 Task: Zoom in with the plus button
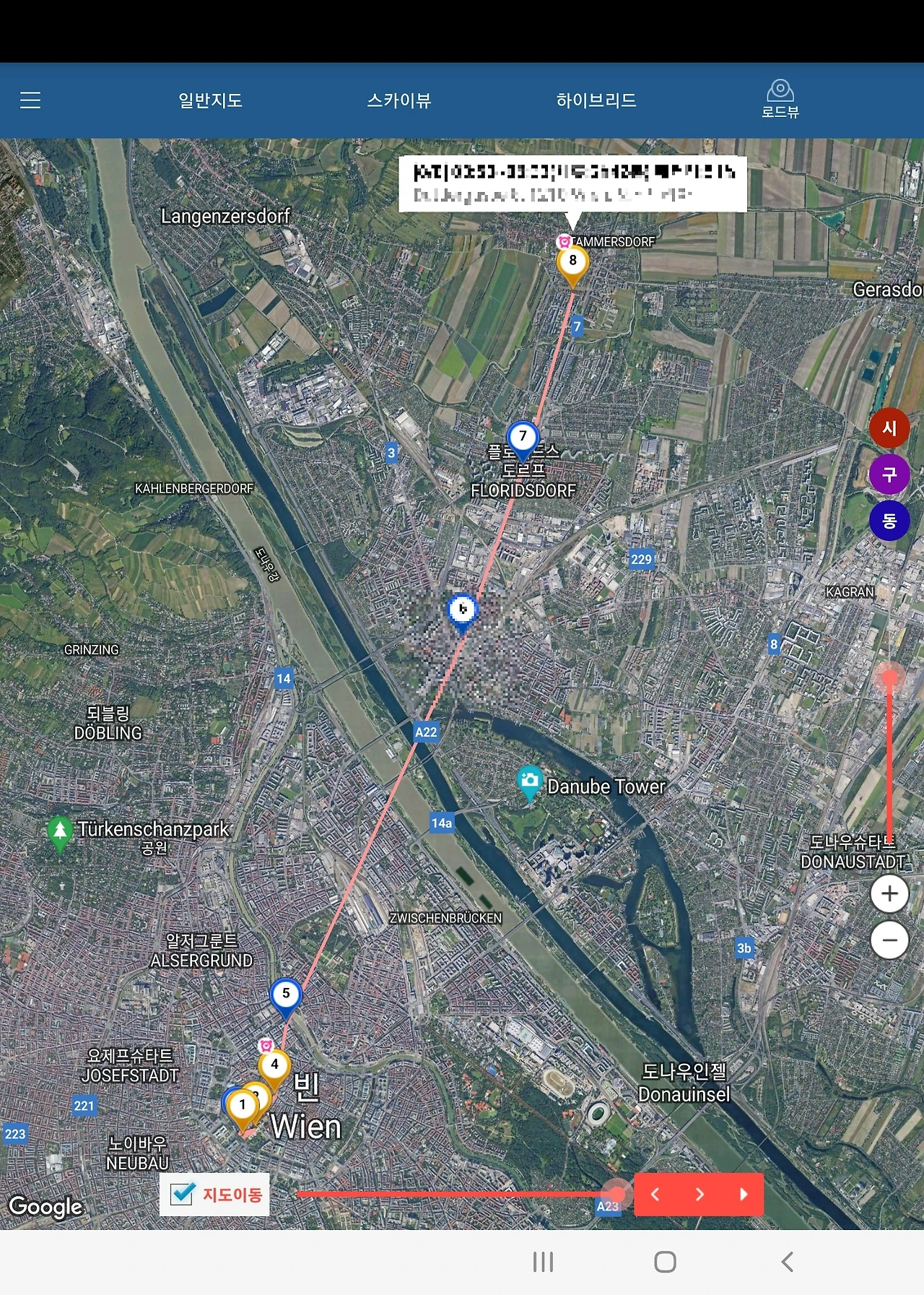click(889, 894)
